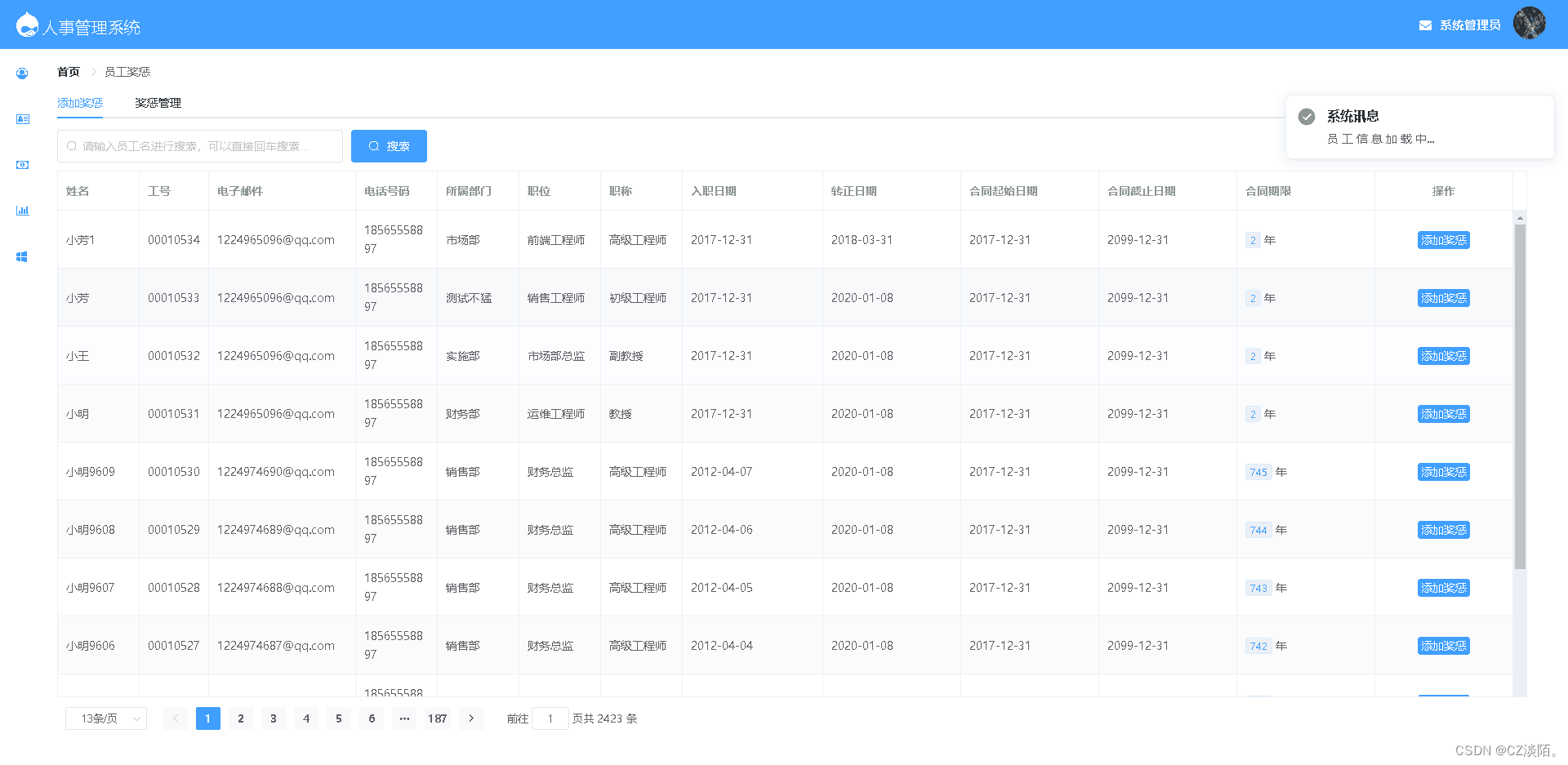Open the user profile sidebar icon

coord(22,73)
